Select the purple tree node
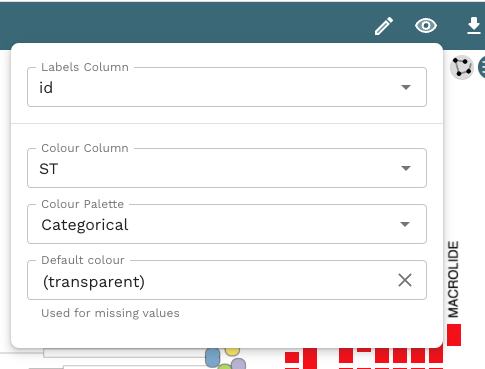The width and height of the screenshot is (485, 369). 238,364
